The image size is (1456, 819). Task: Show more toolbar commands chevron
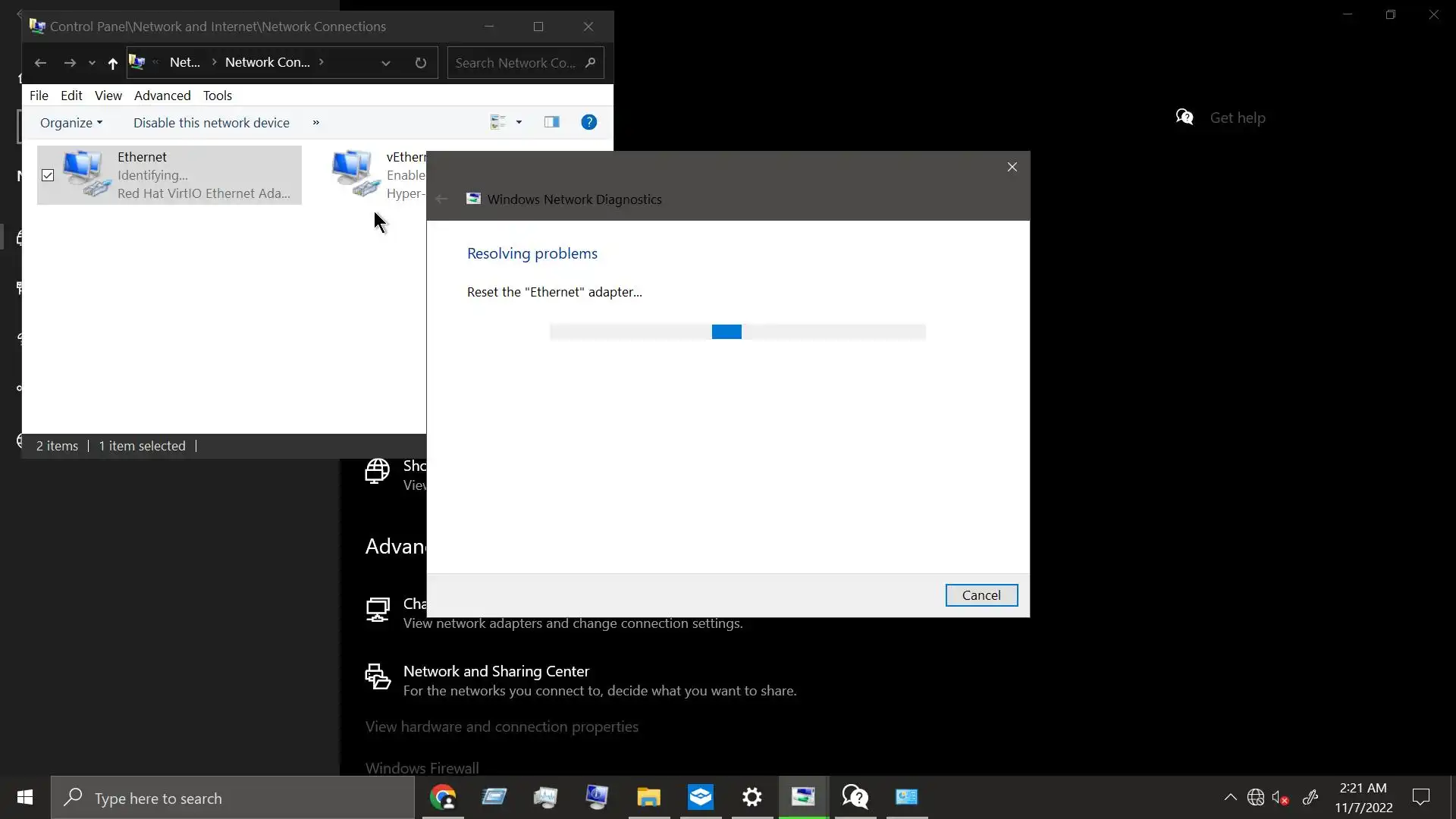coord(316,123)
